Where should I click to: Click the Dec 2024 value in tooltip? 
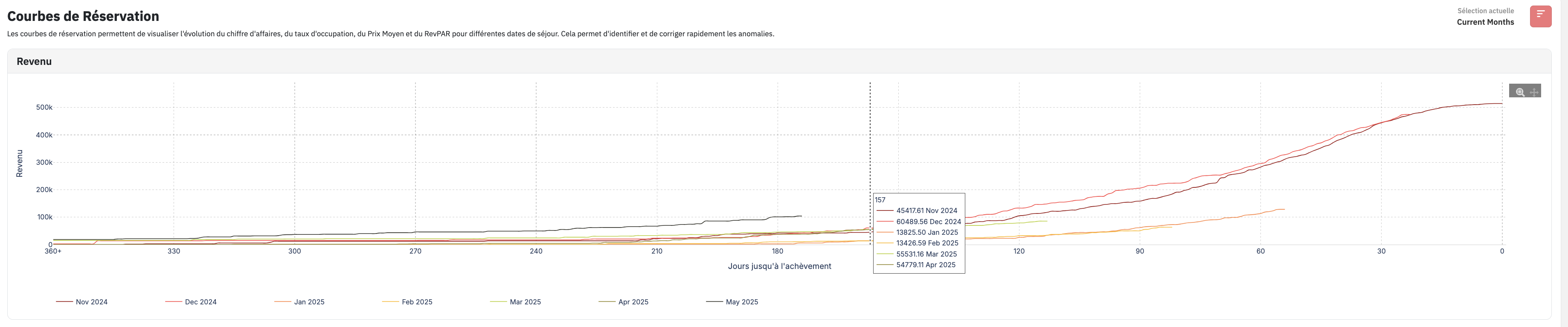[x=928, y=222]
